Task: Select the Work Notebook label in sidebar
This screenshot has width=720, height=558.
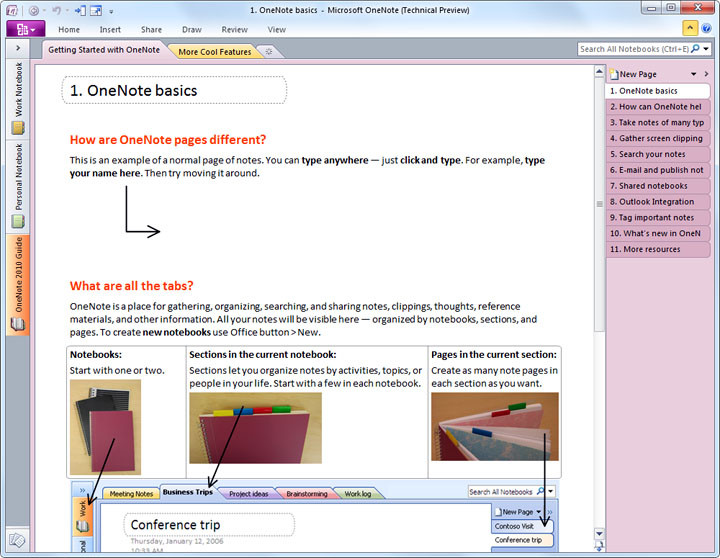Action: pyautogui.click(x=18, y=89)
